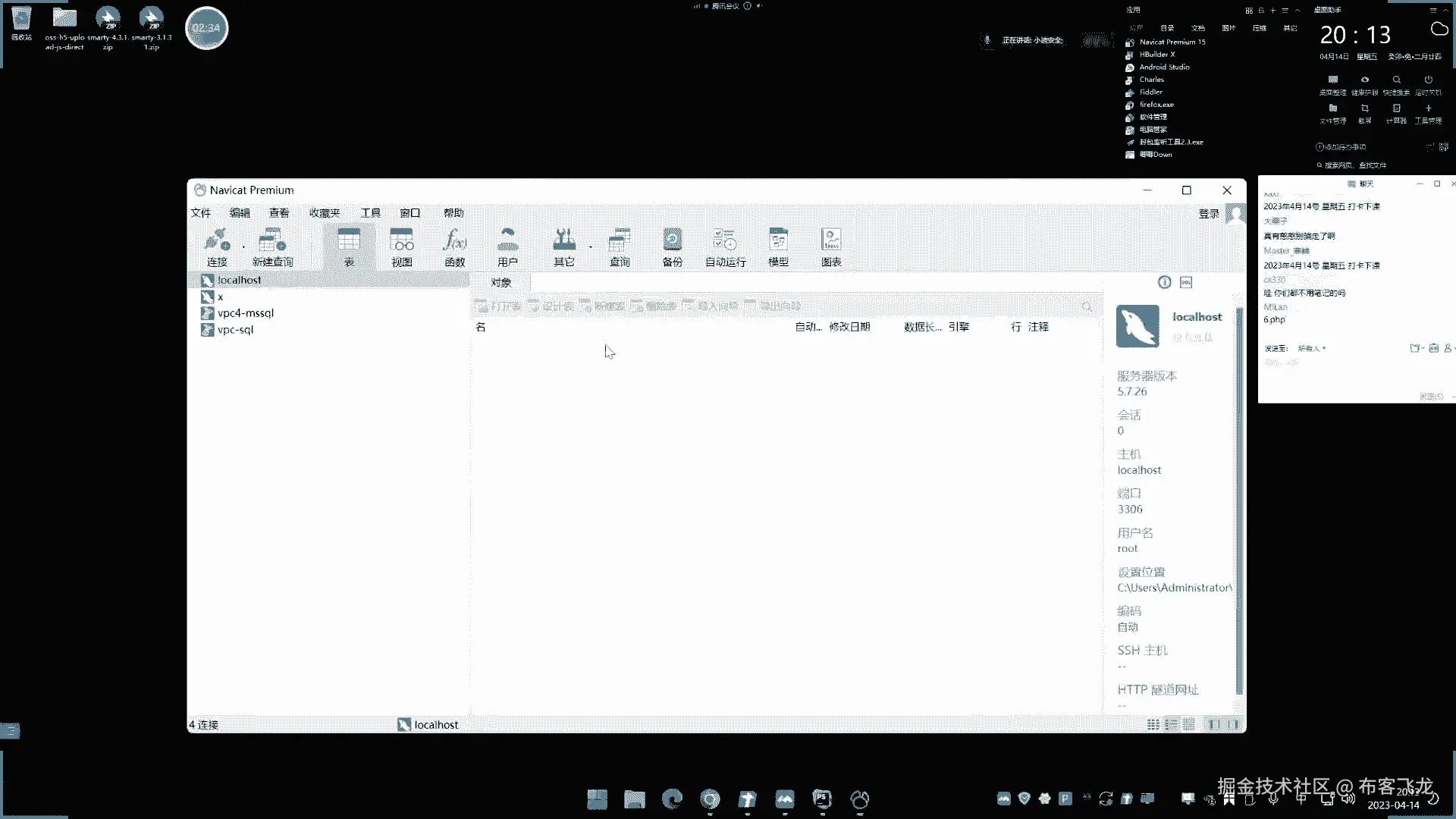The width and height of the screenshot is (1456, 819).
Task: Click the info panel vertical scrollbar
Action: (x=1239, y=500)
